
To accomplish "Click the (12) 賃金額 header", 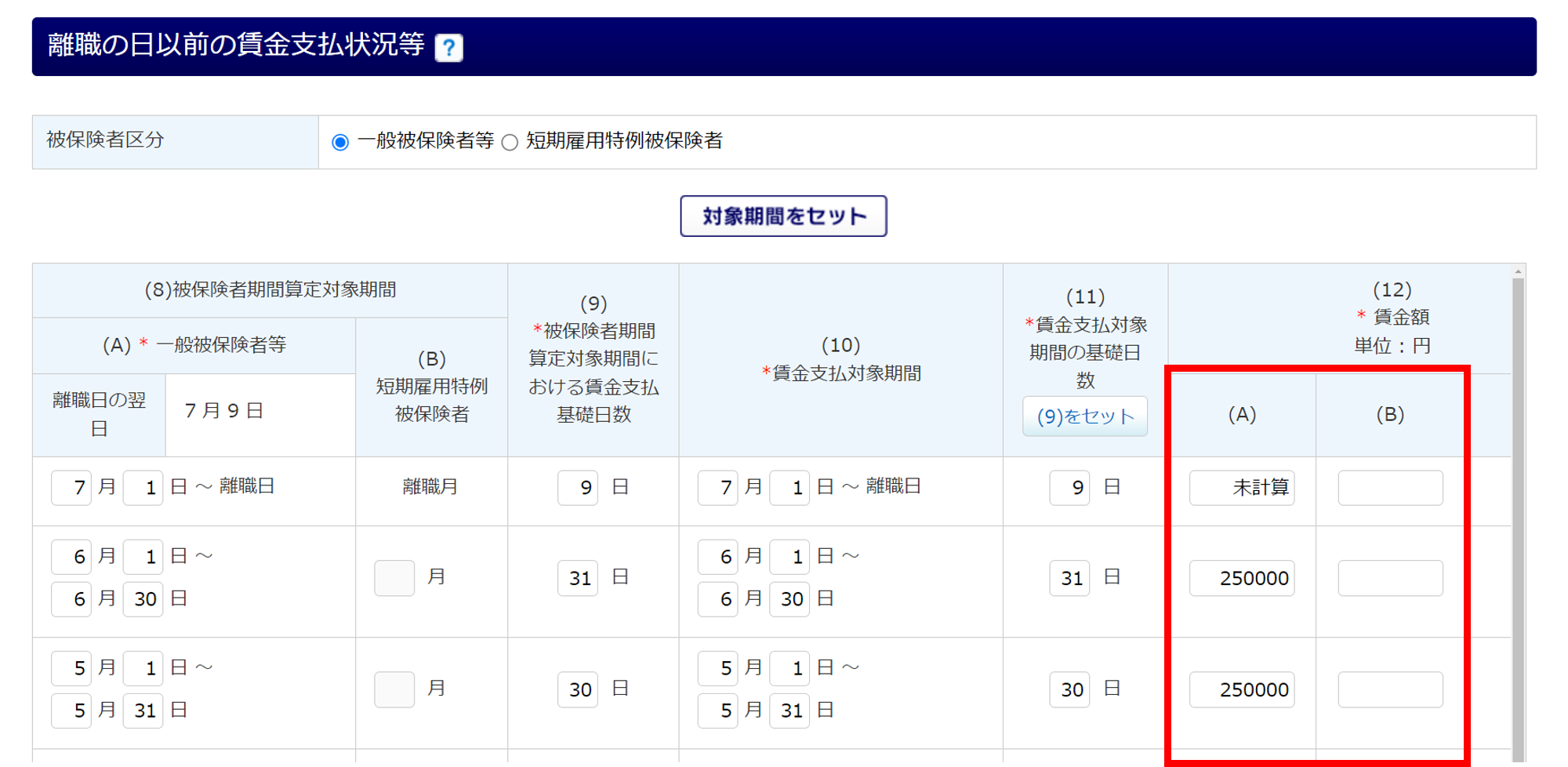I will pyautogui.click(x=1392, y=303).
